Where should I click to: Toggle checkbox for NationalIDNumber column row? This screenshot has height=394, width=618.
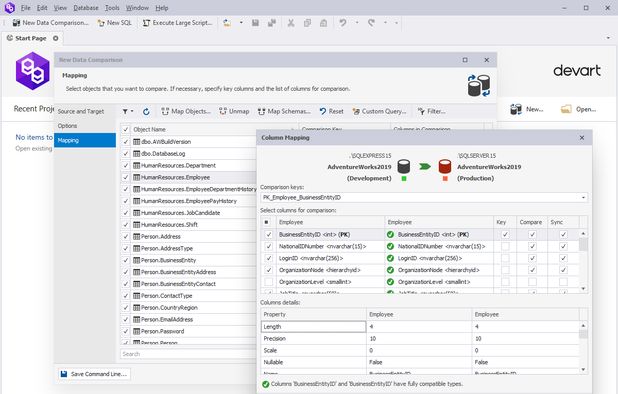pos(268,246)
